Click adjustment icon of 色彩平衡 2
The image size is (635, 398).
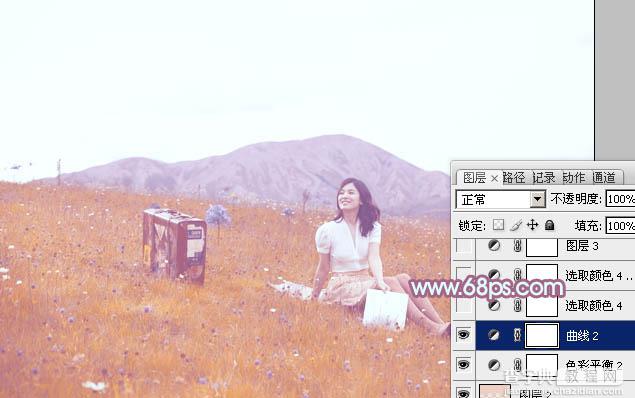[x=494, y=364]
